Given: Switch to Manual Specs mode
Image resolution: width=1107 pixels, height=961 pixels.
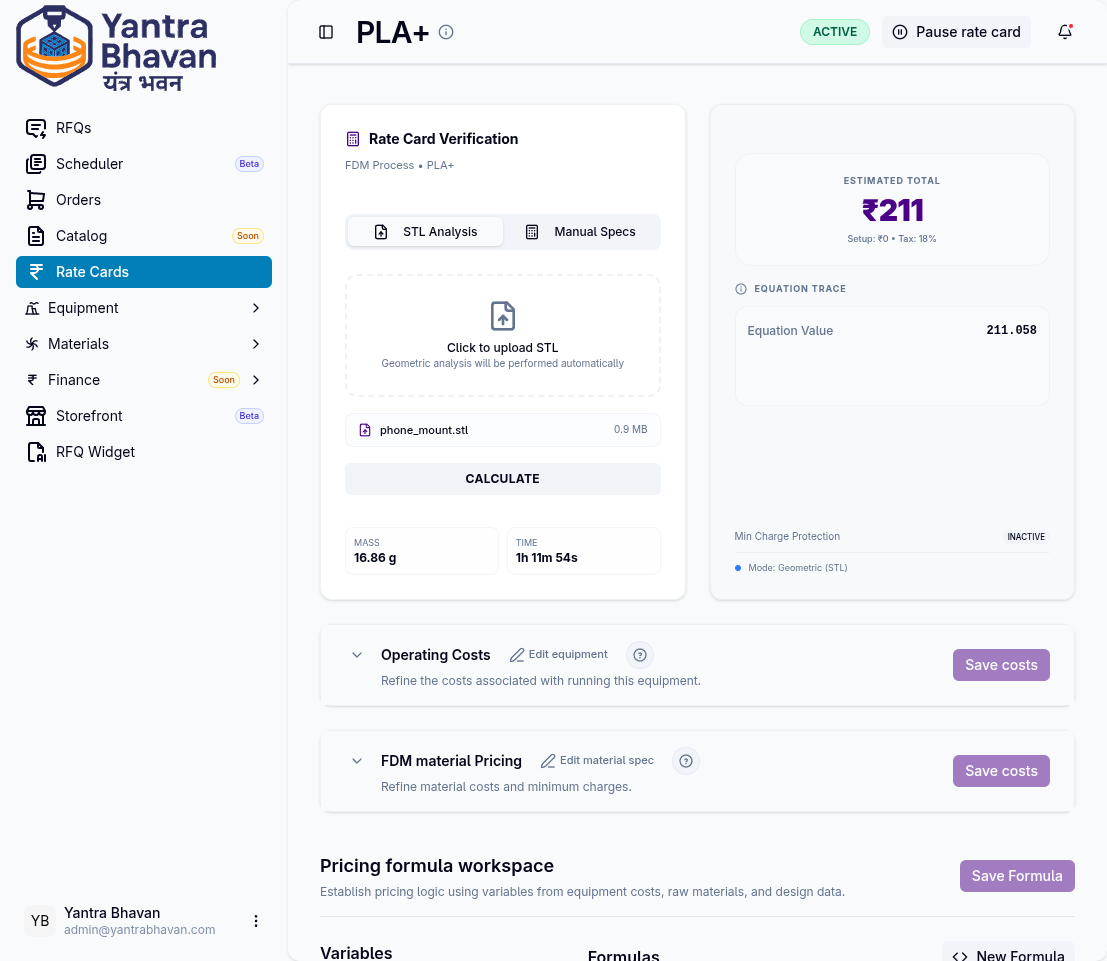Looking at the screenshot, I should (581, 232).
